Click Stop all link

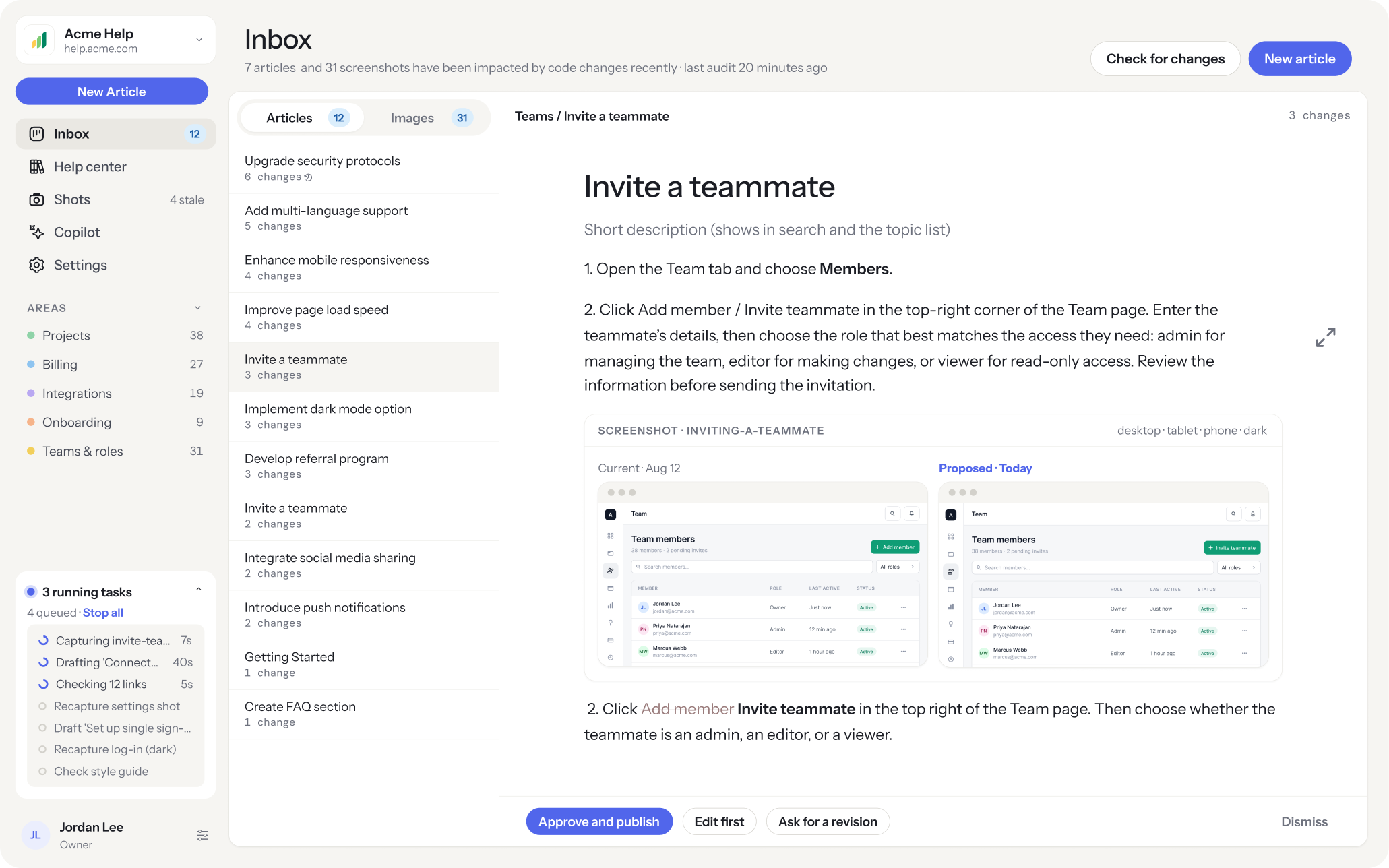(x=103, y=613)
